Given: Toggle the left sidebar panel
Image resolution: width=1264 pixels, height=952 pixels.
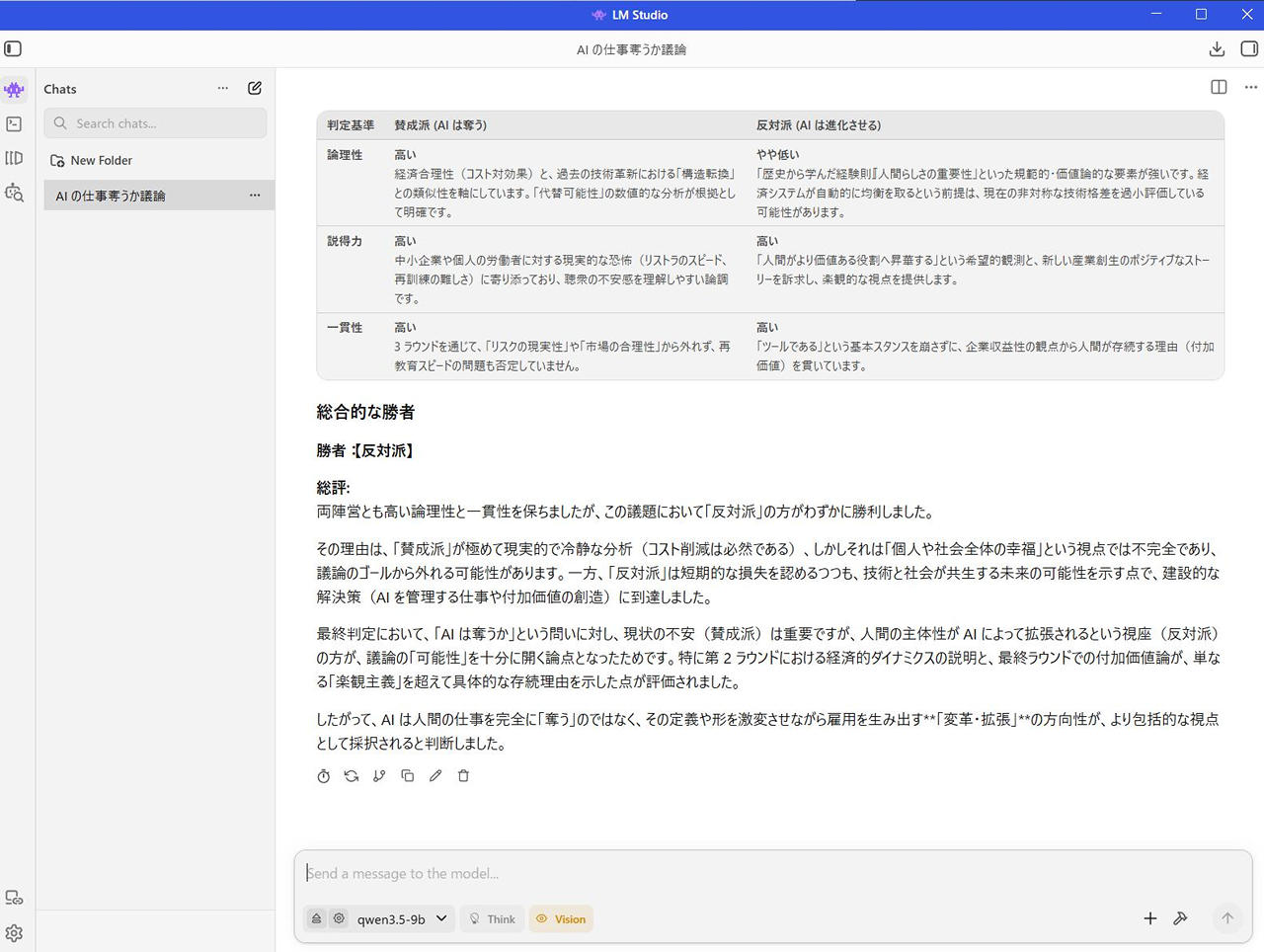Looking at the screenshot, I should (x=13, y=48).
